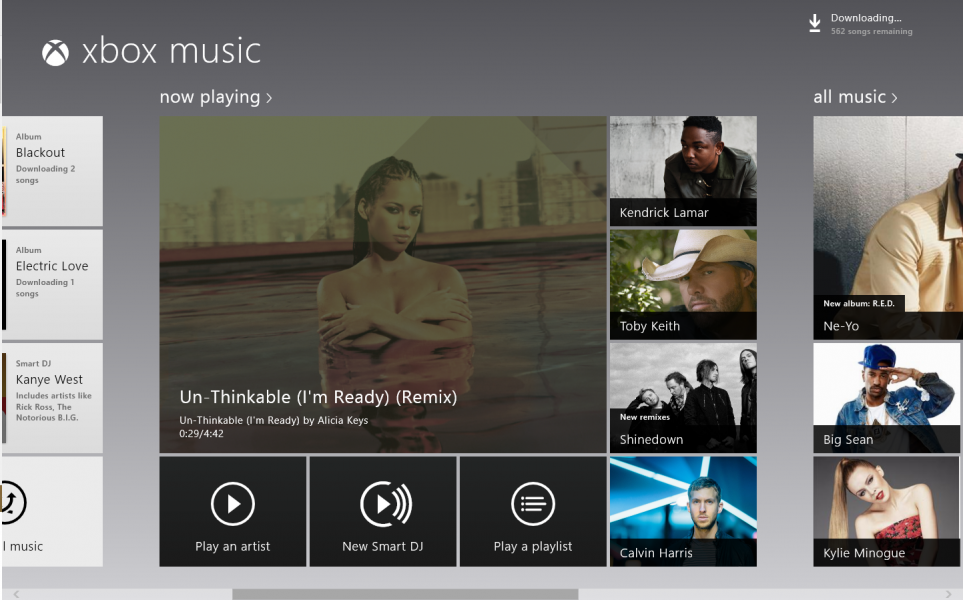Expand the now playing section chevron
The width and height of the screenshot is (963, 600).
click(269, 98)
